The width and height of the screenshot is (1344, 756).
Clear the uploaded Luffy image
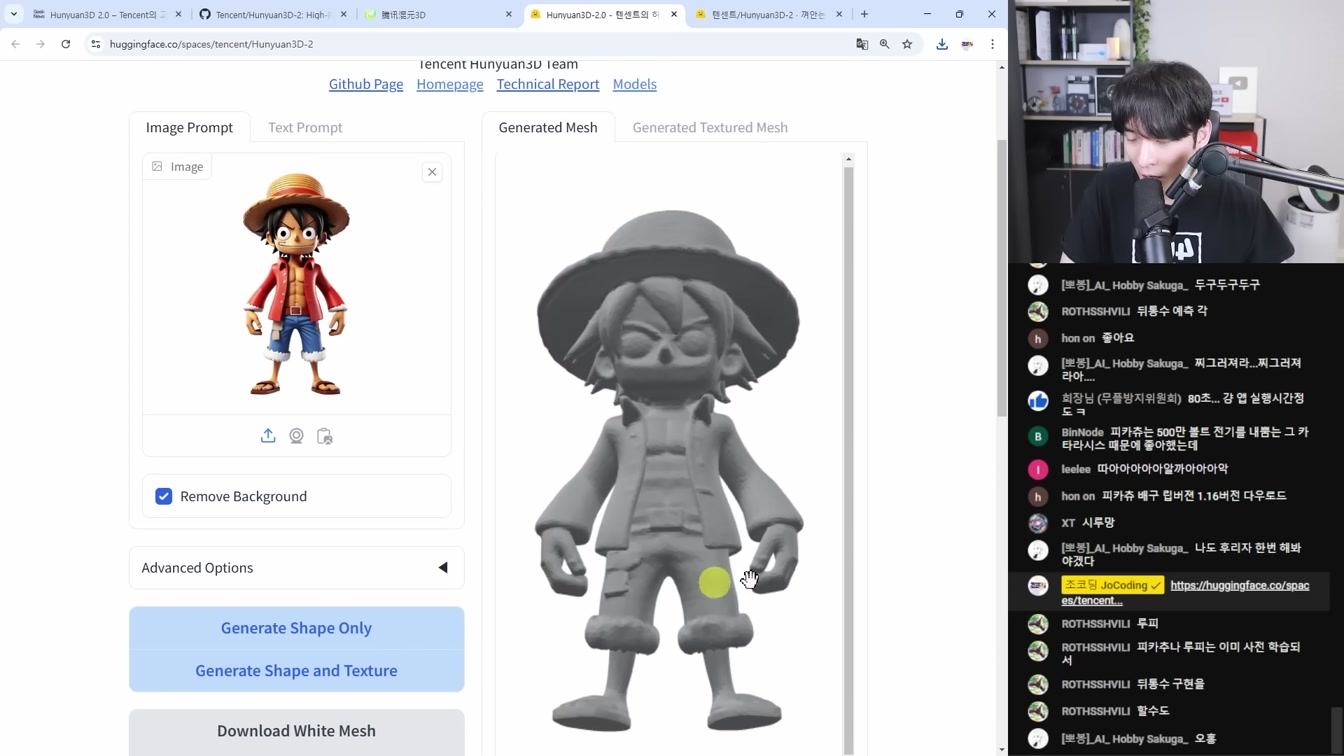pyautogui.click(x=432, y=172)
